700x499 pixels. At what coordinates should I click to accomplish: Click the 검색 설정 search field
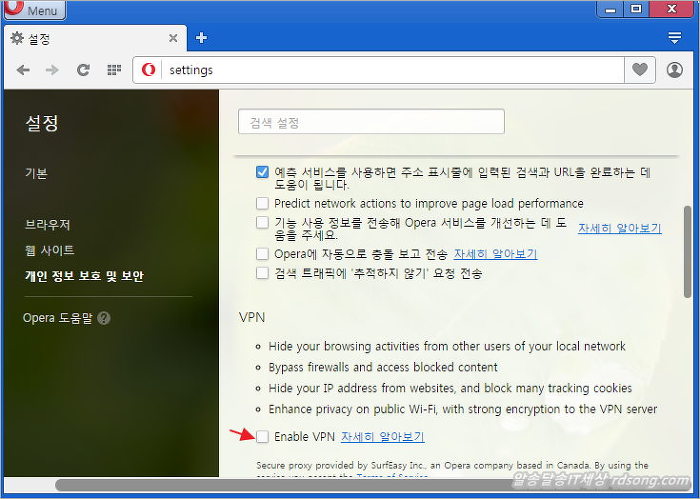pyautogui.click(x=371, y=122)
